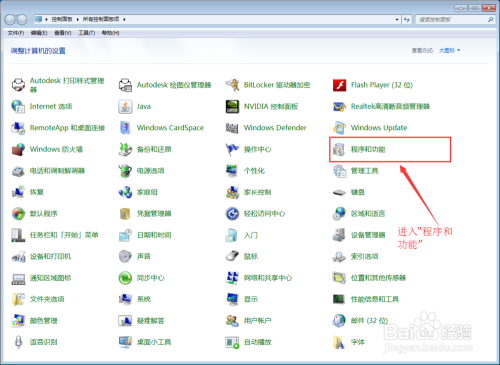This screenshot has width=500, height=365.
Task: Open 字体 icon
Action: [x=339, y=342]
